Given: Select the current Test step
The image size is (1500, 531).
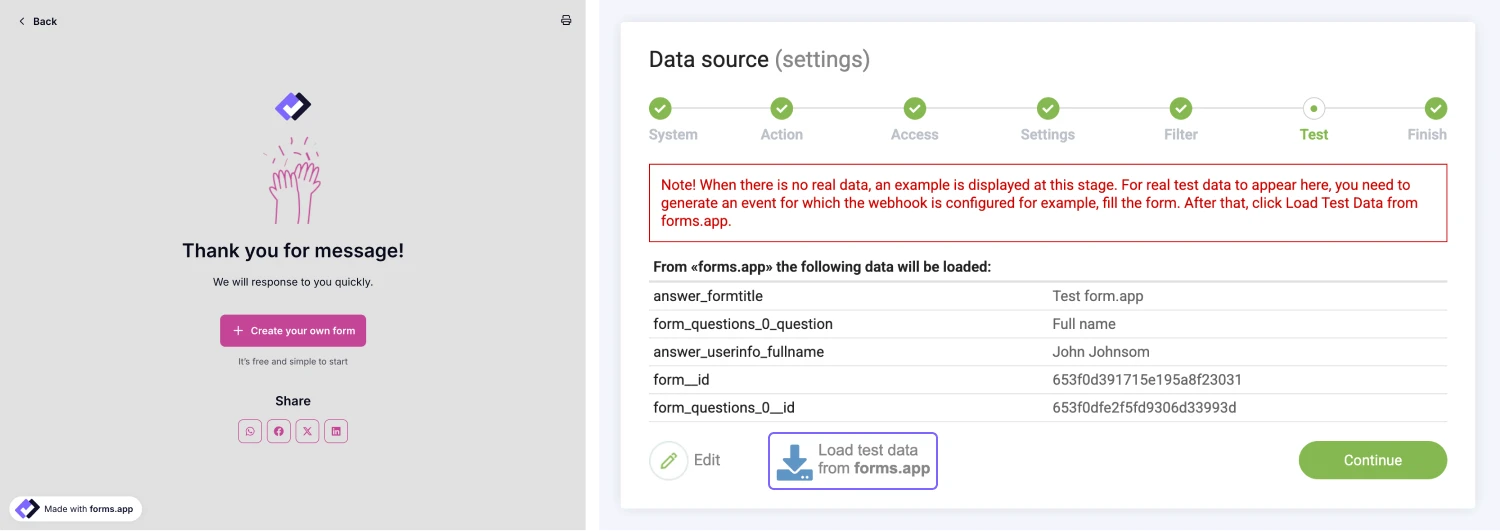Looking at the screenshot, I should coord(1314,109).
